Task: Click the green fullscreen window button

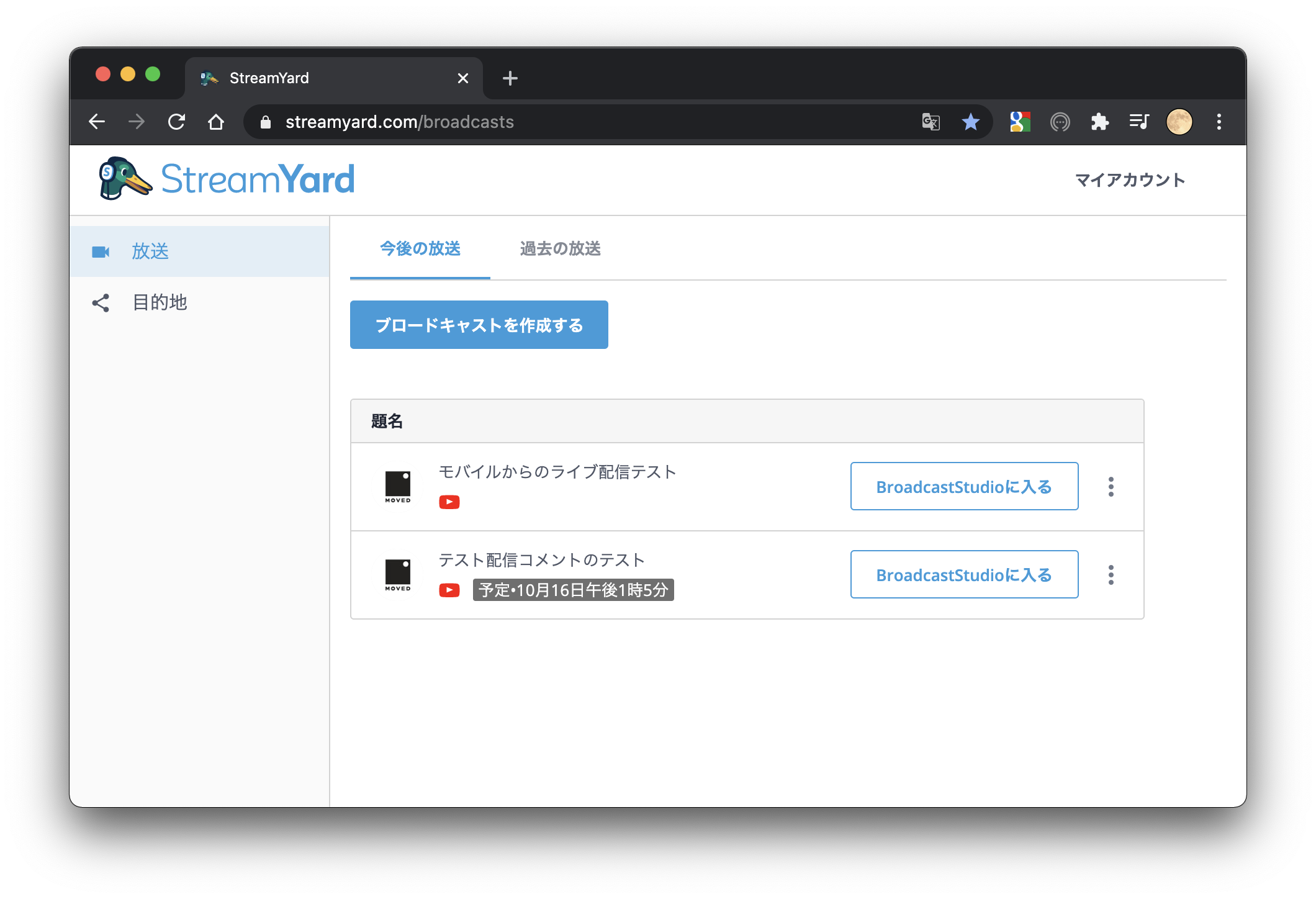Action: [153, 75]
